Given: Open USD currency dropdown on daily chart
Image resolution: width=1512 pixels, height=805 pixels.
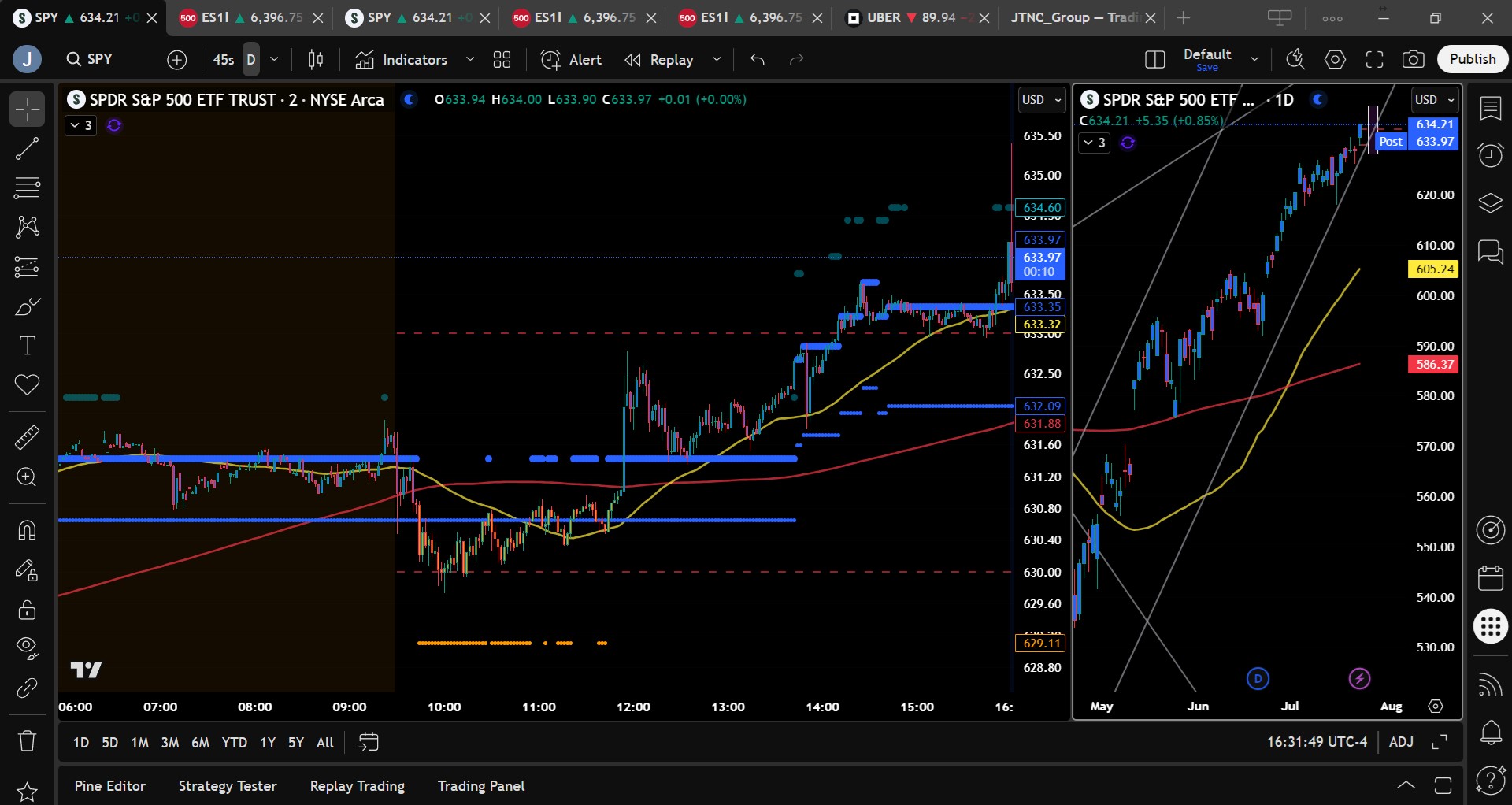Looking at the screenshot, I should [x=1435, y=100].
